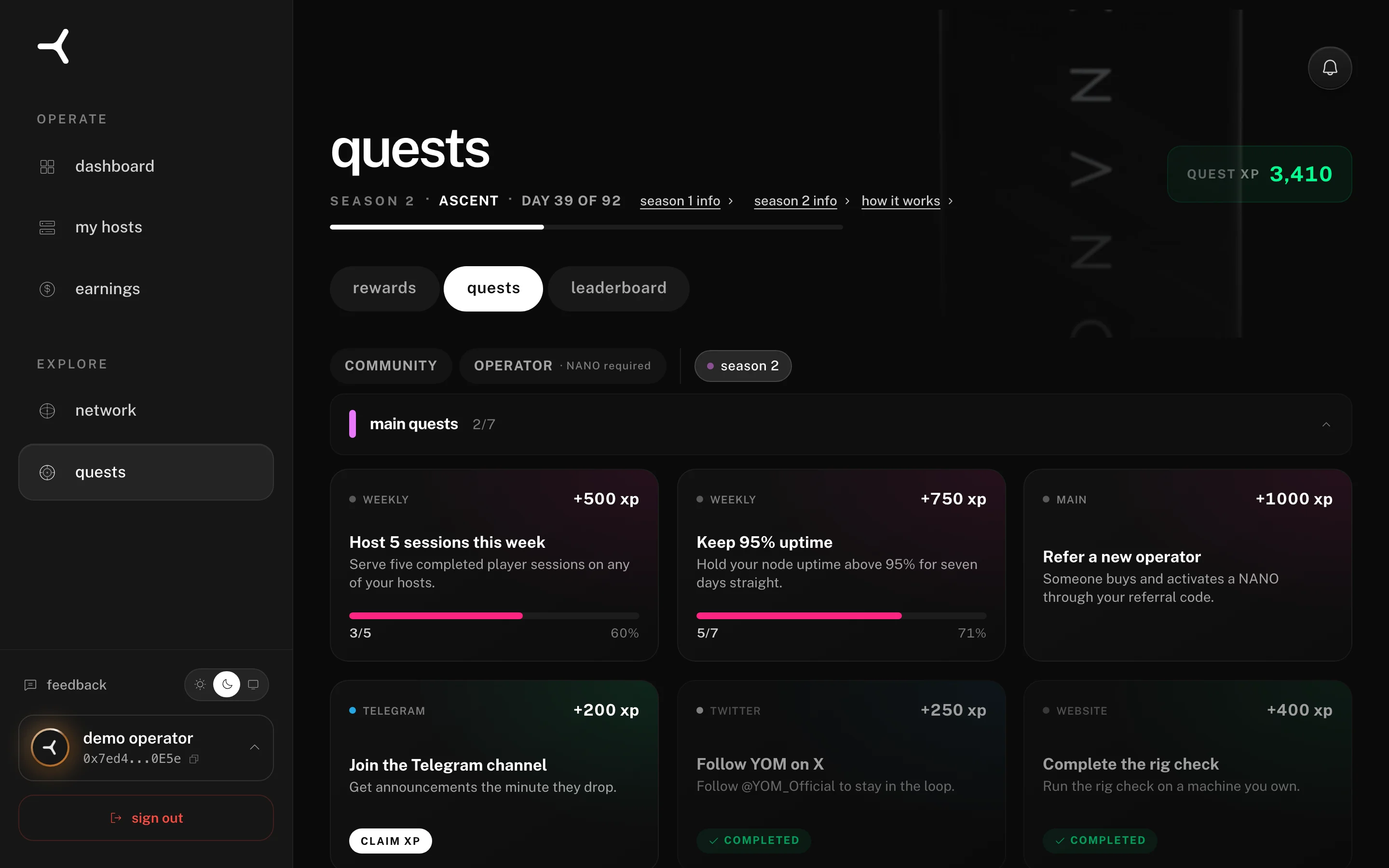Open the Refer a new operator card
Image resolution: width=1389 pixels, height=868 pixels.
pos(1187,565)
